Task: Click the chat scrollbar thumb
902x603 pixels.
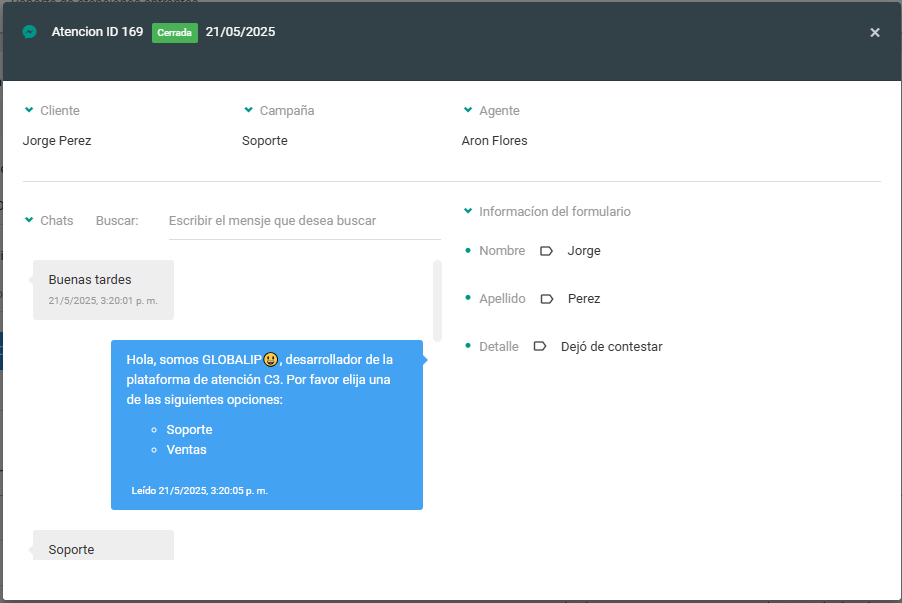Action: pos(437,300)
